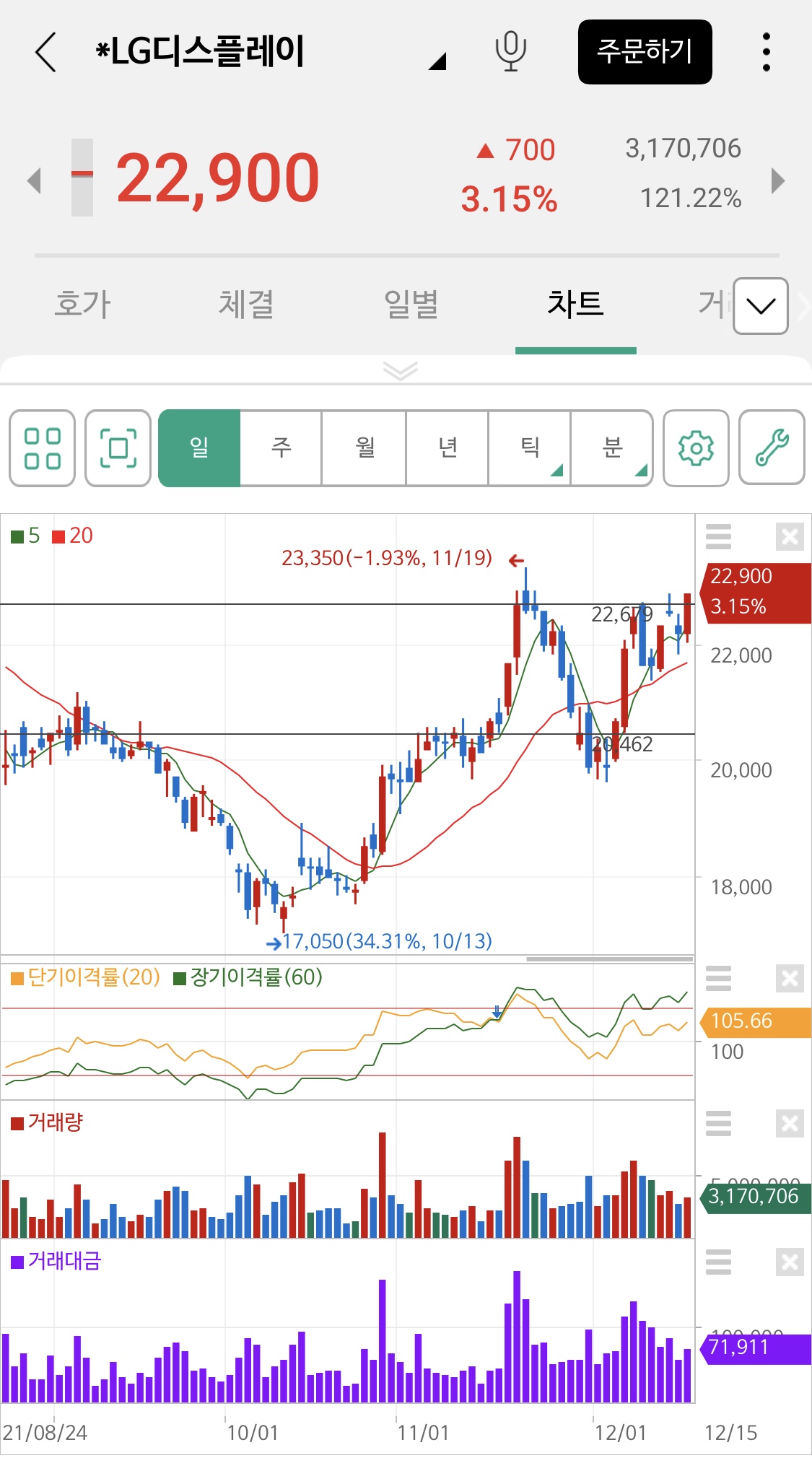
Task: Tap the 22,000 price axis label
Action: (x=741, y=655)
